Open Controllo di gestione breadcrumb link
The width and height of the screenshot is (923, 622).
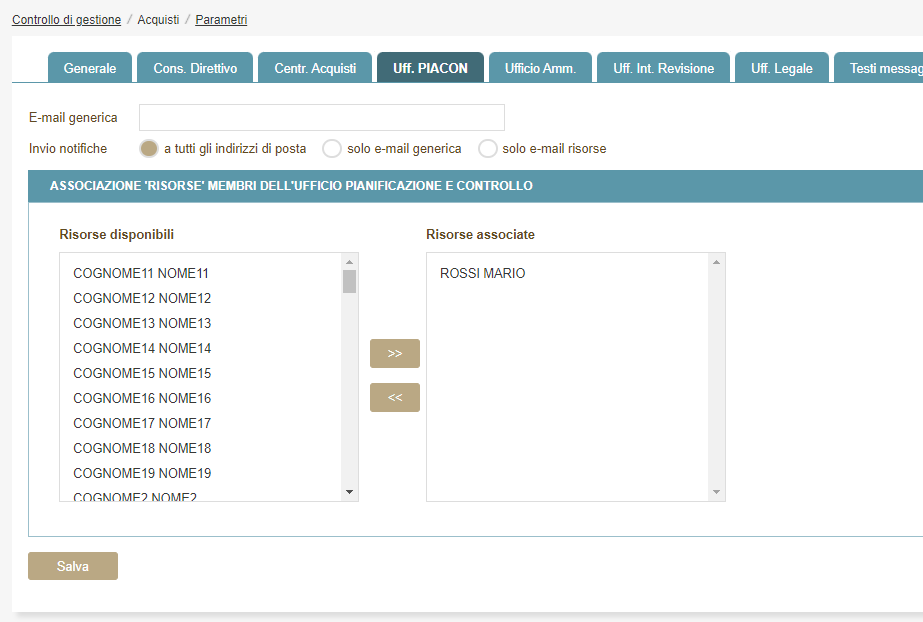(66, 20)
